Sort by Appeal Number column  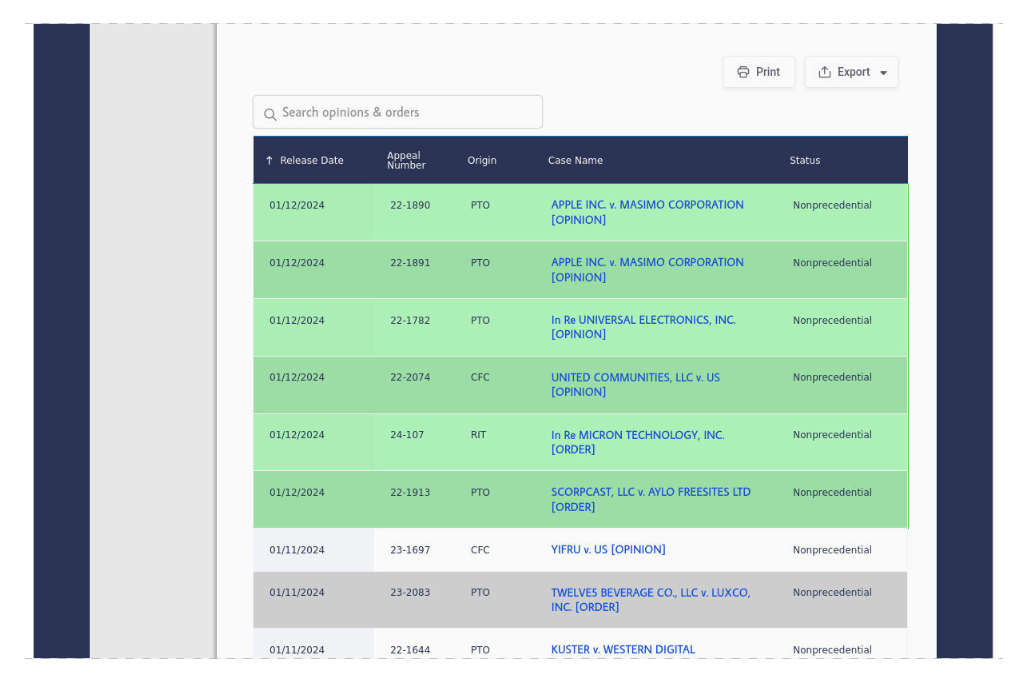[x=405, y=160]
